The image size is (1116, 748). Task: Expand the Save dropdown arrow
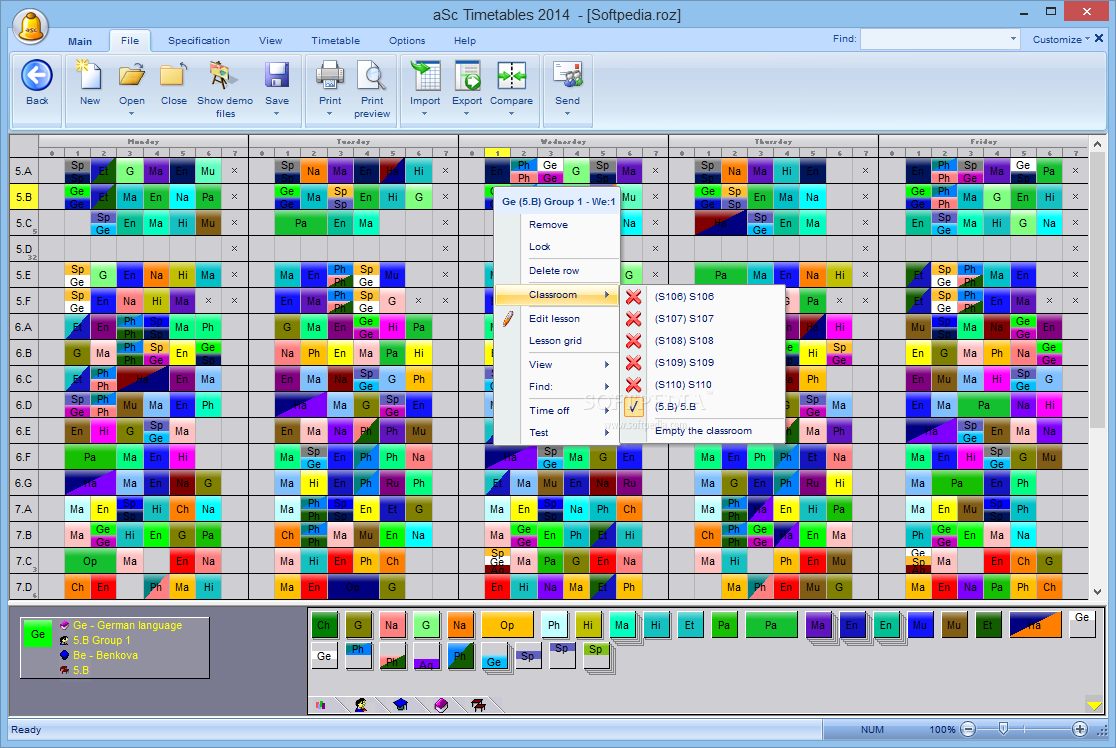[x=277, y=114]
